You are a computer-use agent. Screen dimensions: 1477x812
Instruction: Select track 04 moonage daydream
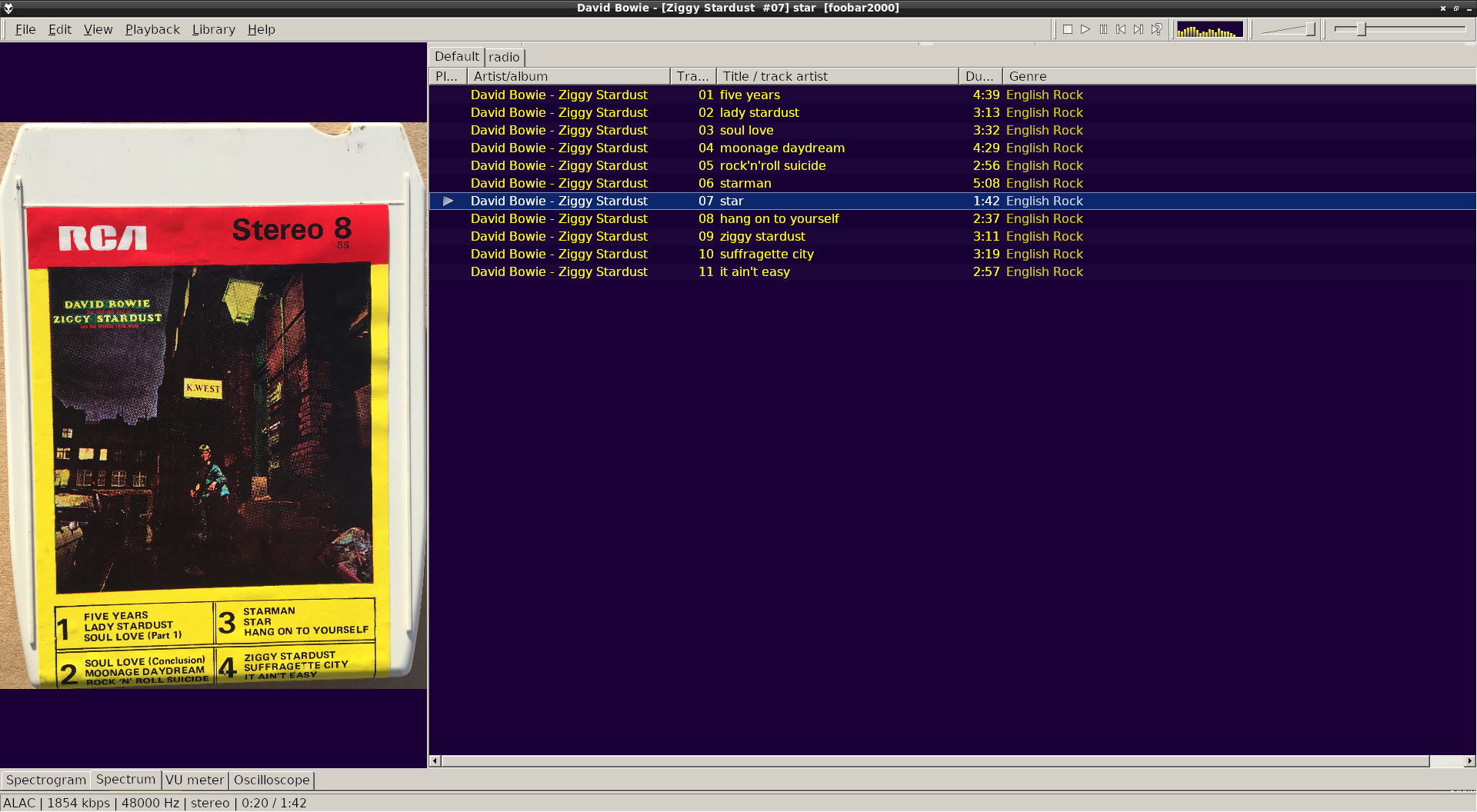[x=952, y=148]
